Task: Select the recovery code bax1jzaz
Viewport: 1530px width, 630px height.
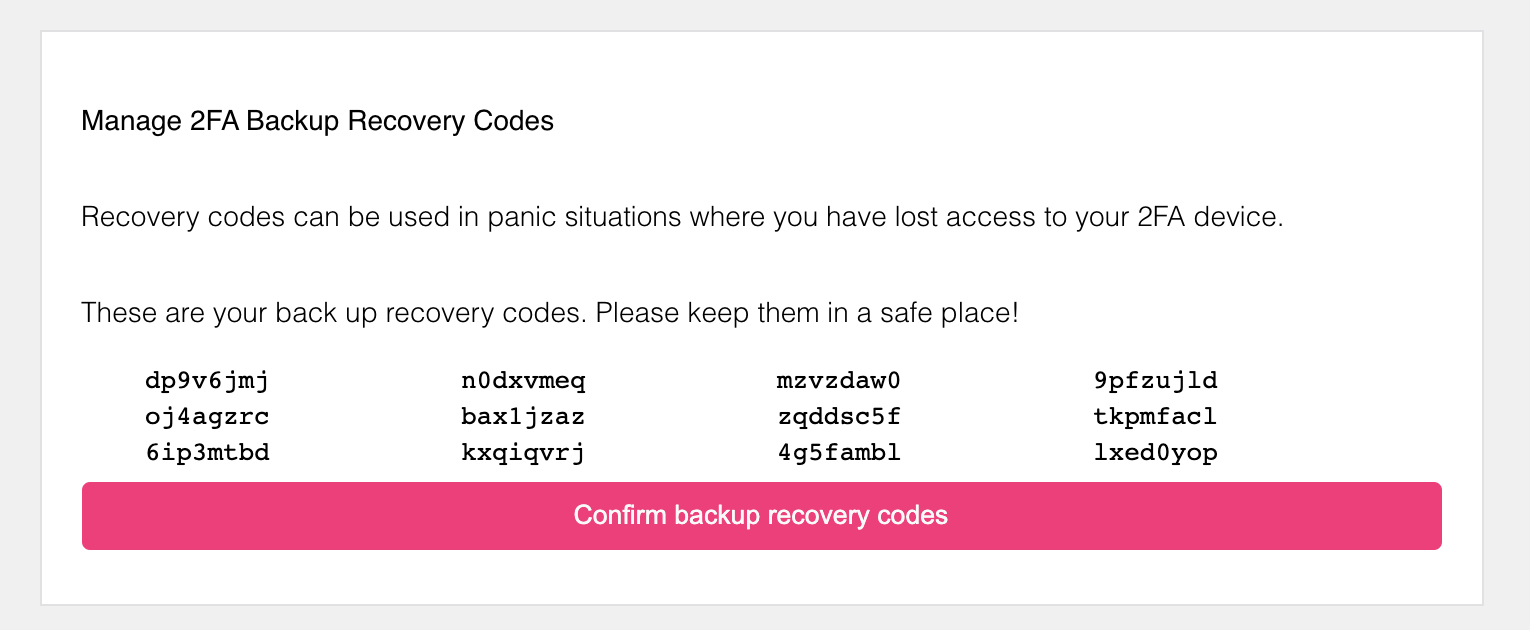Action: click(x=523, y=416)
